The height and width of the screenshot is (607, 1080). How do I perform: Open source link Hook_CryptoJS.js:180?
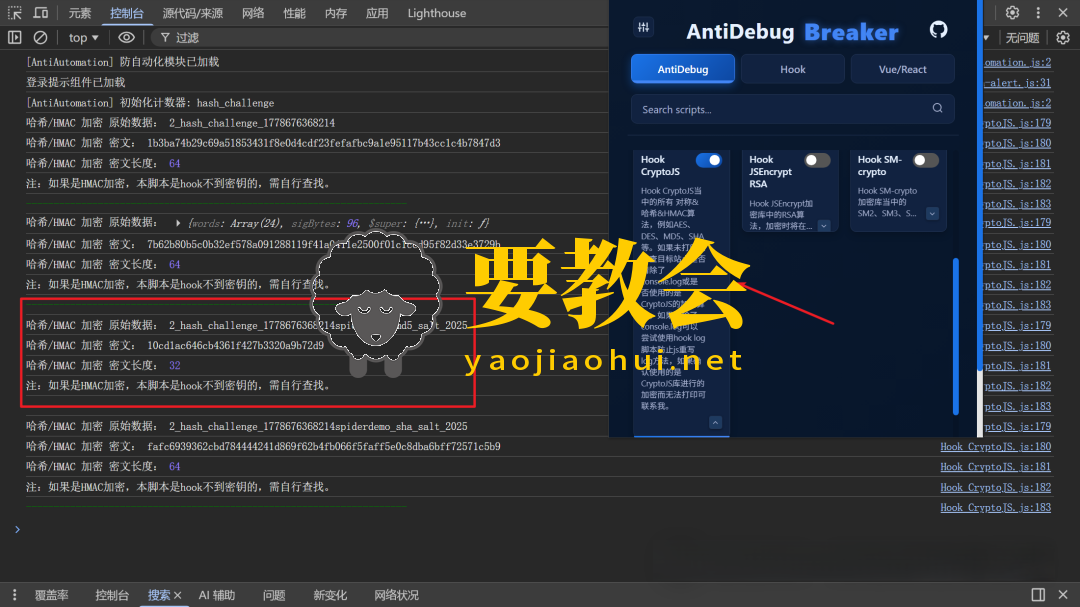pos(995,446)
